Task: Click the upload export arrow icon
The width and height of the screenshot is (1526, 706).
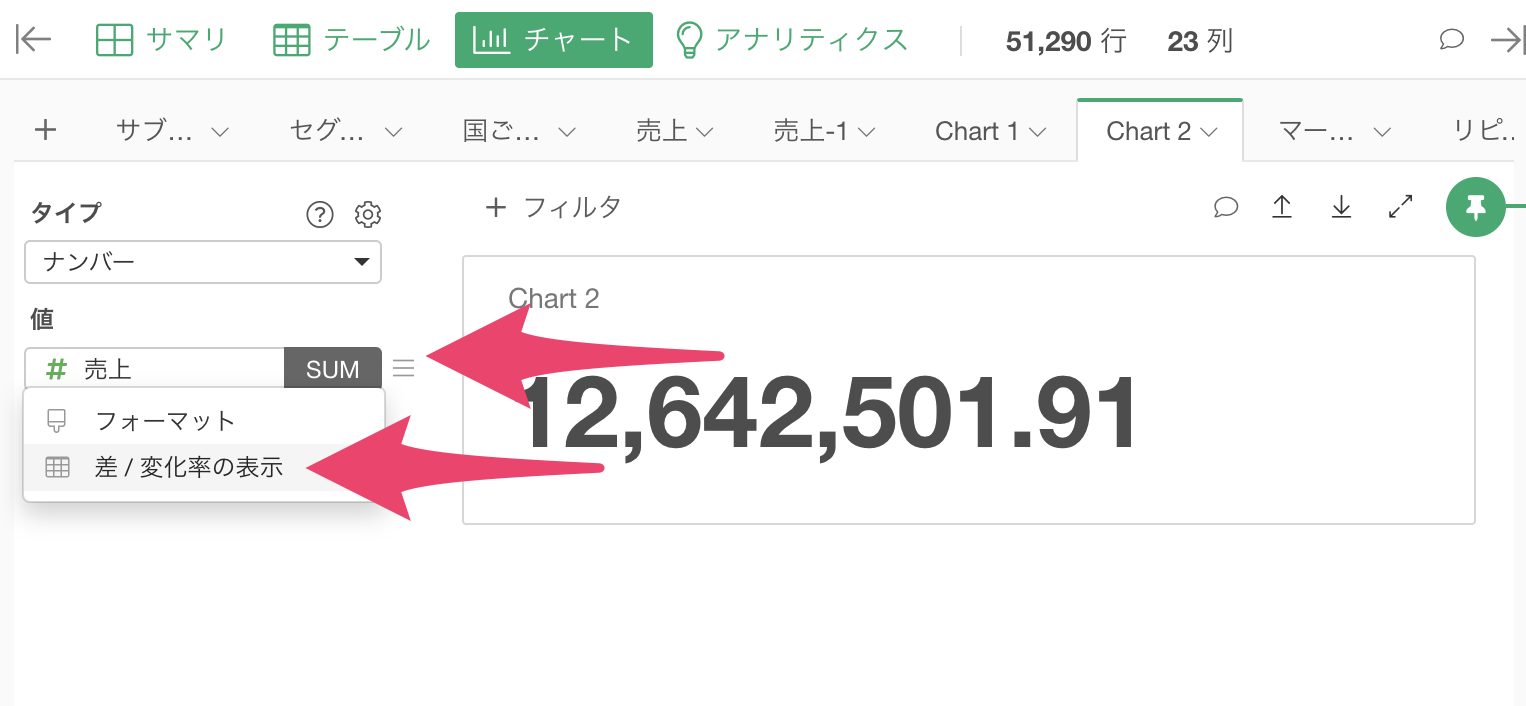Action: point(1281,207)
